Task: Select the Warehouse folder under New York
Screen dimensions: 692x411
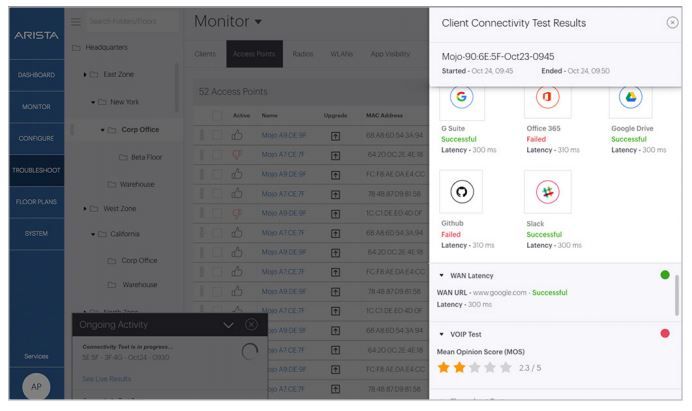Action: pos(137,185)
